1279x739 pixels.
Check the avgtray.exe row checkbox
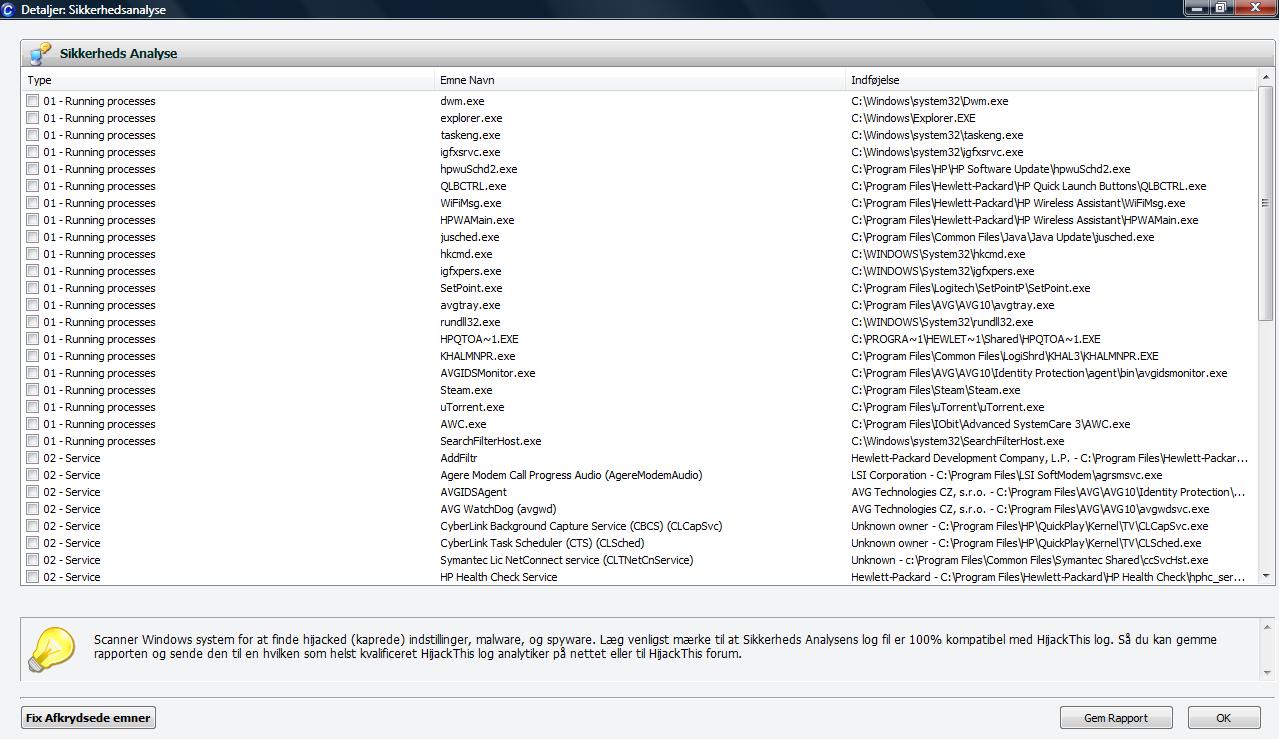(33, 305)
